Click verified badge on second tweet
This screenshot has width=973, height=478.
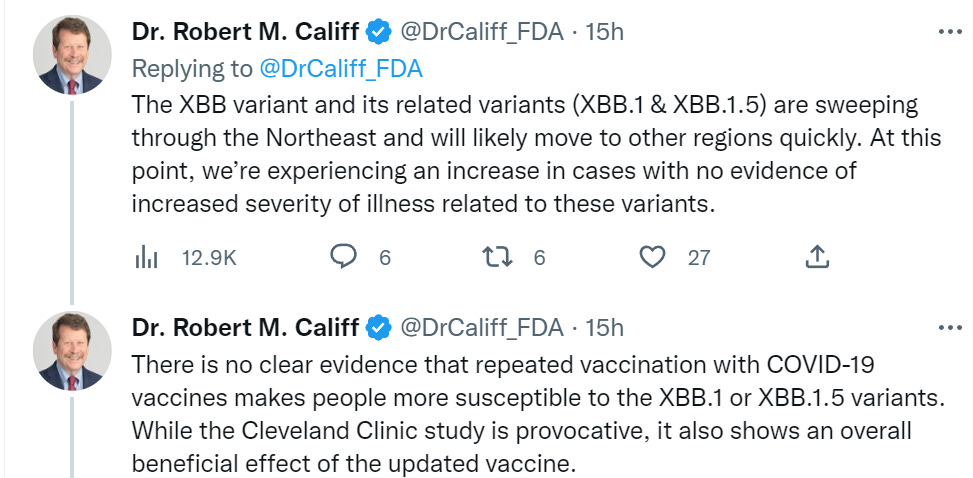(x=378, y=327)
